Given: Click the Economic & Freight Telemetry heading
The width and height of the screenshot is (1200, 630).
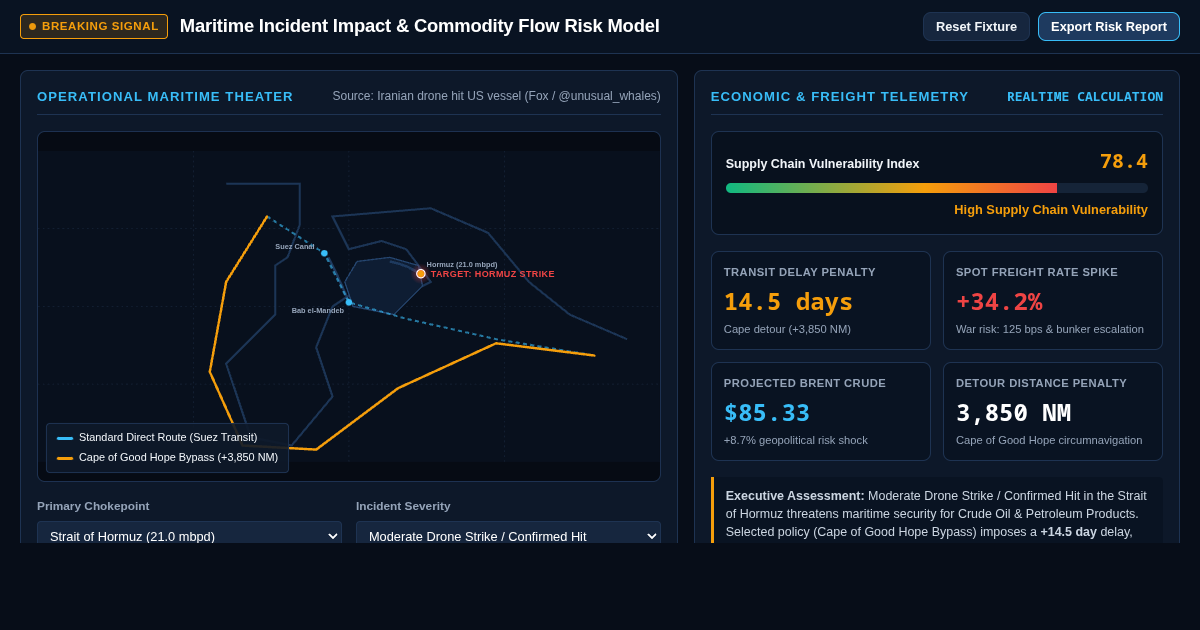Looking at the screenshot, I should (840, 97).
